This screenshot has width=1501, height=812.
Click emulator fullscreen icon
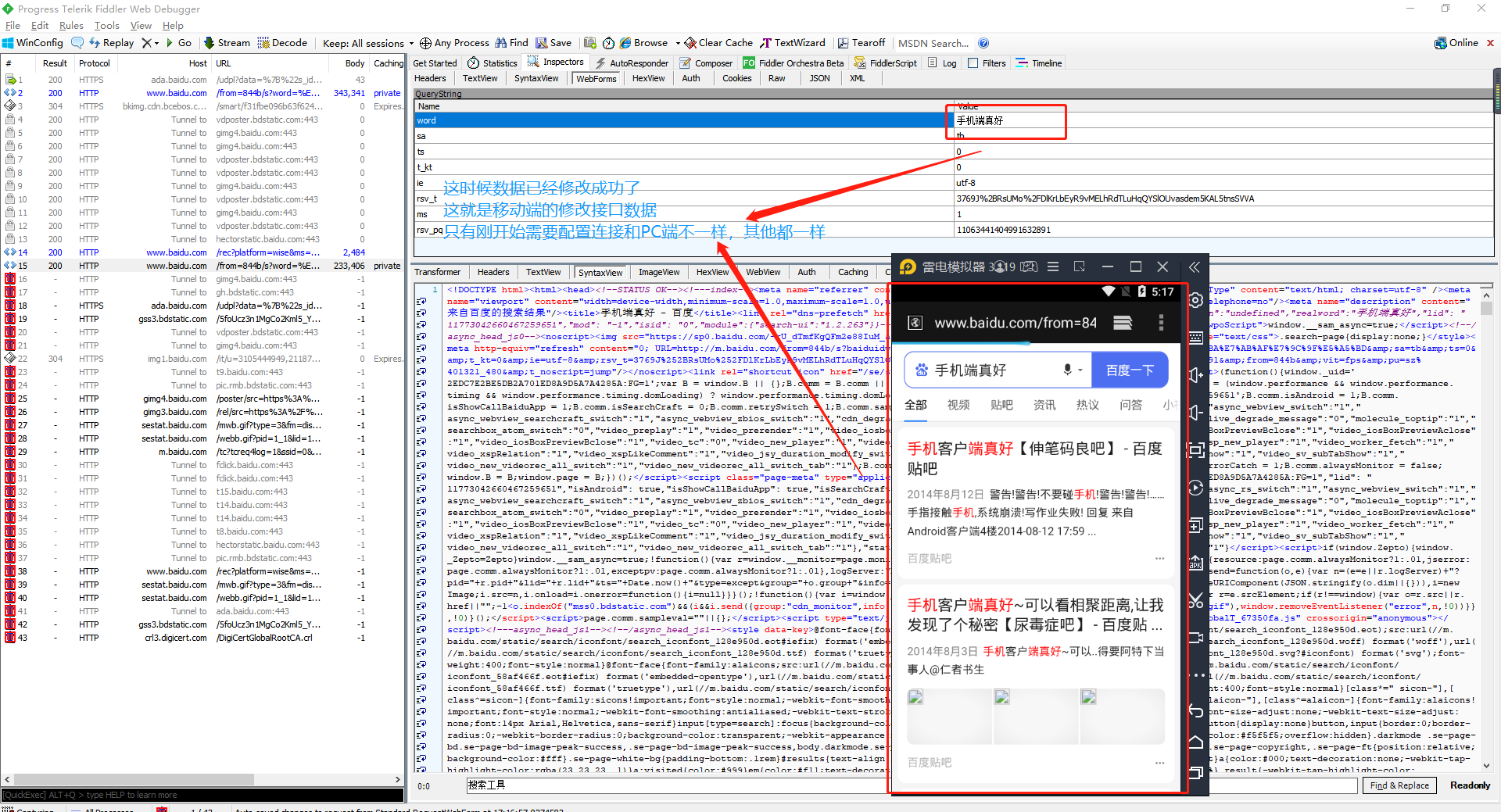pos(1195,450)
